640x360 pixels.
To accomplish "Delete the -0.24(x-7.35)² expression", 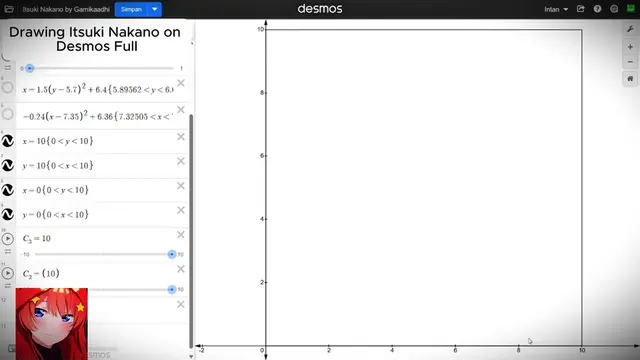I will coord(181,110).
